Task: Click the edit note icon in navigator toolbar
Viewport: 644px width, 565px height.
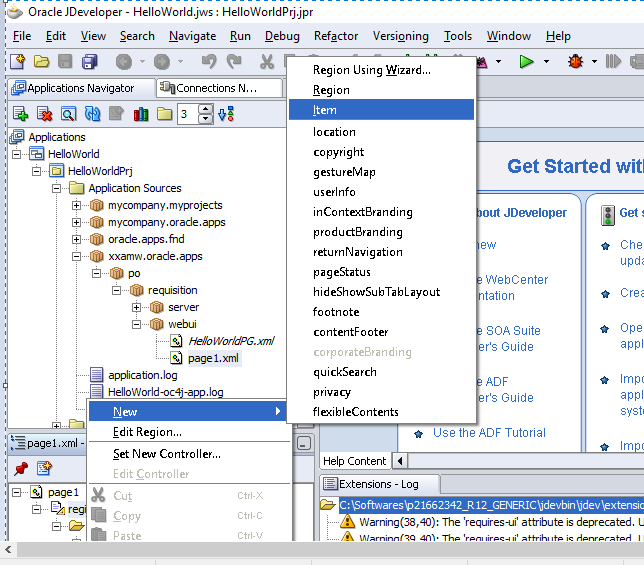Action: point(116,114)
